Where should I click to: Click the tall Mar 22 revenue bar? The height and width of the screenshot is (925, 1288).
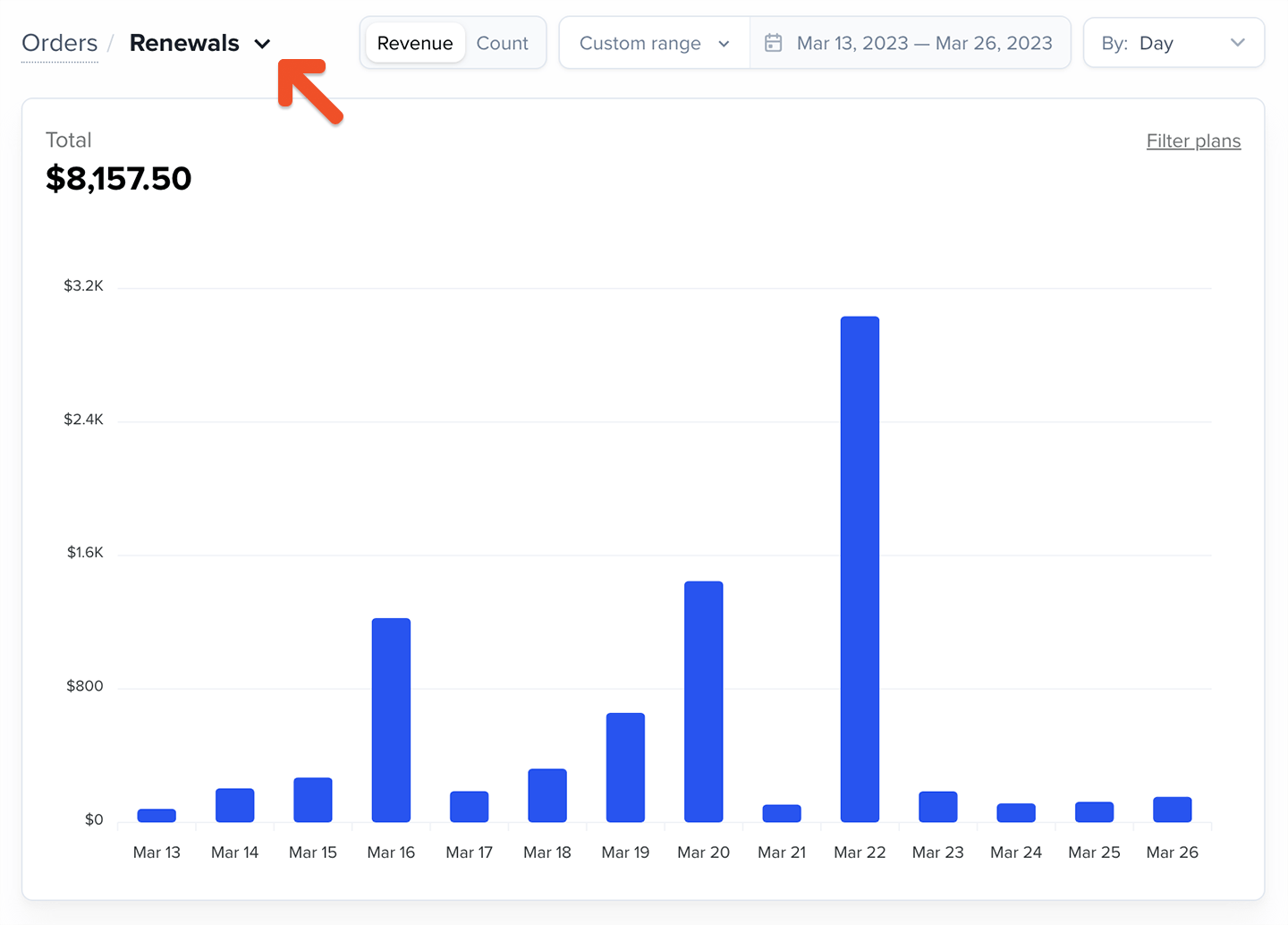click(860, 569)
